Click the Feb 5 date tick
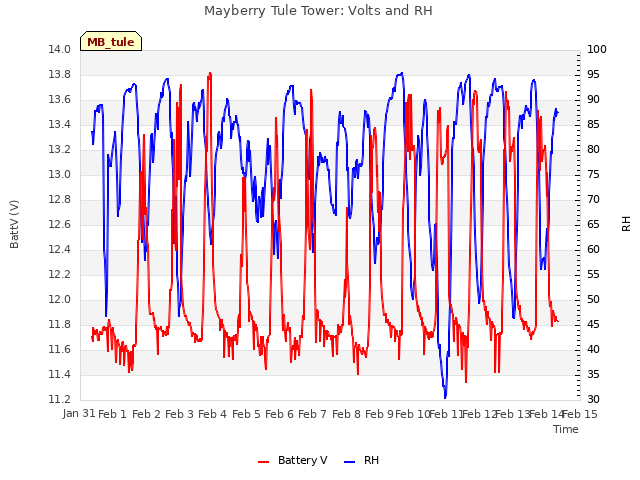Viewport: 640px width, 480px height. (247, 414)
